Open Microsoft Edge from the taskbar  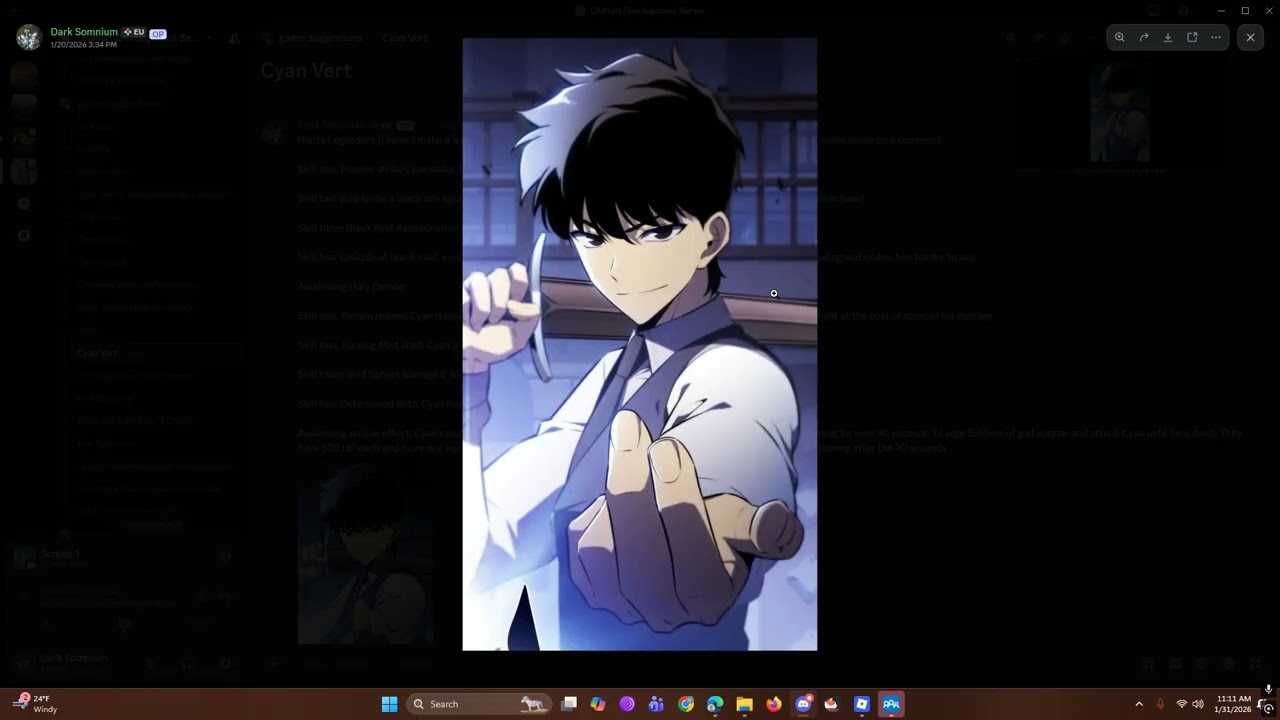point(715,704)
